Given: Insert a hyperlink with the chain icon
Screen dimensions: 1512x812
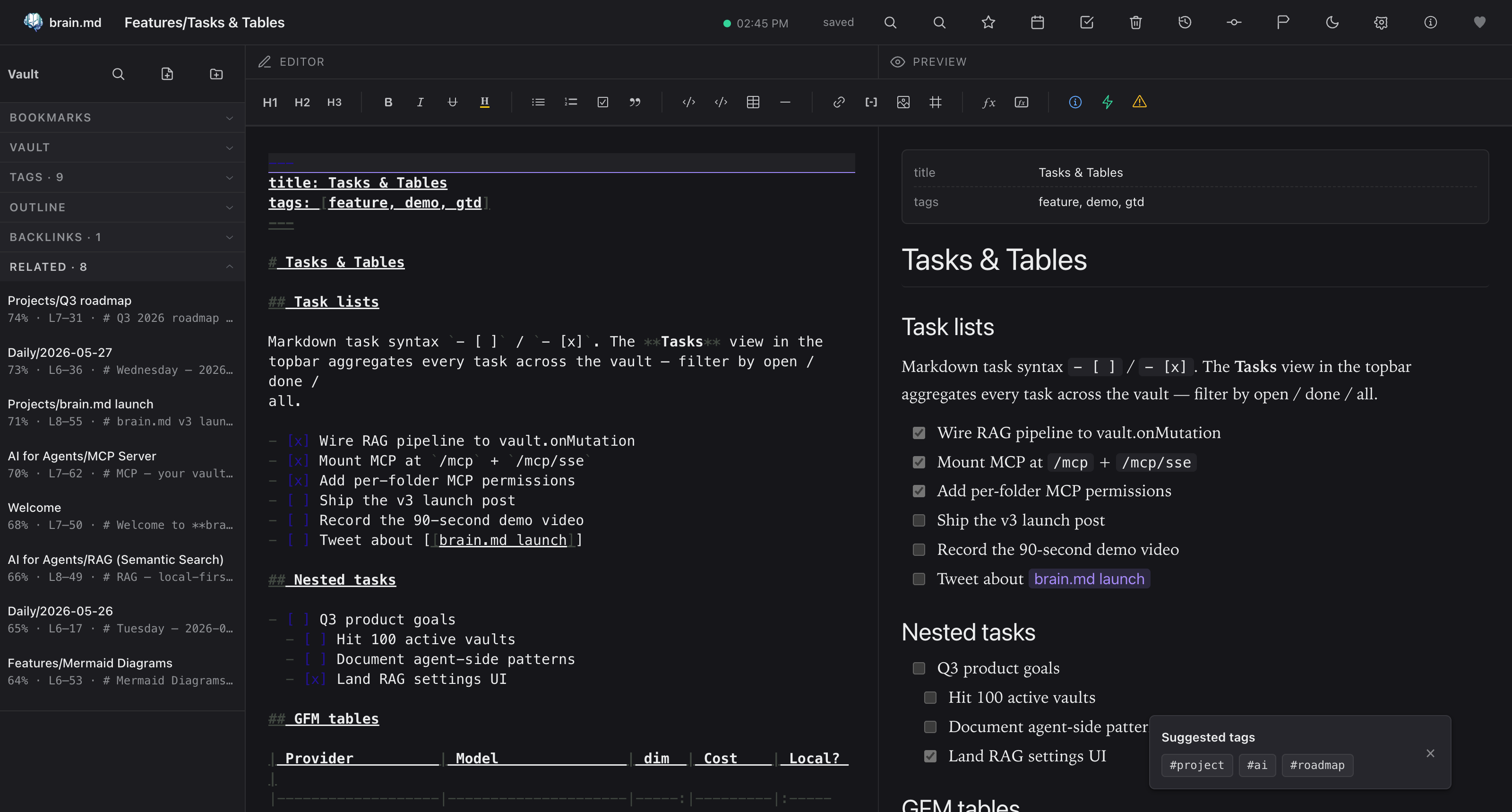Looking at the screenshot, I should (839, 102).
